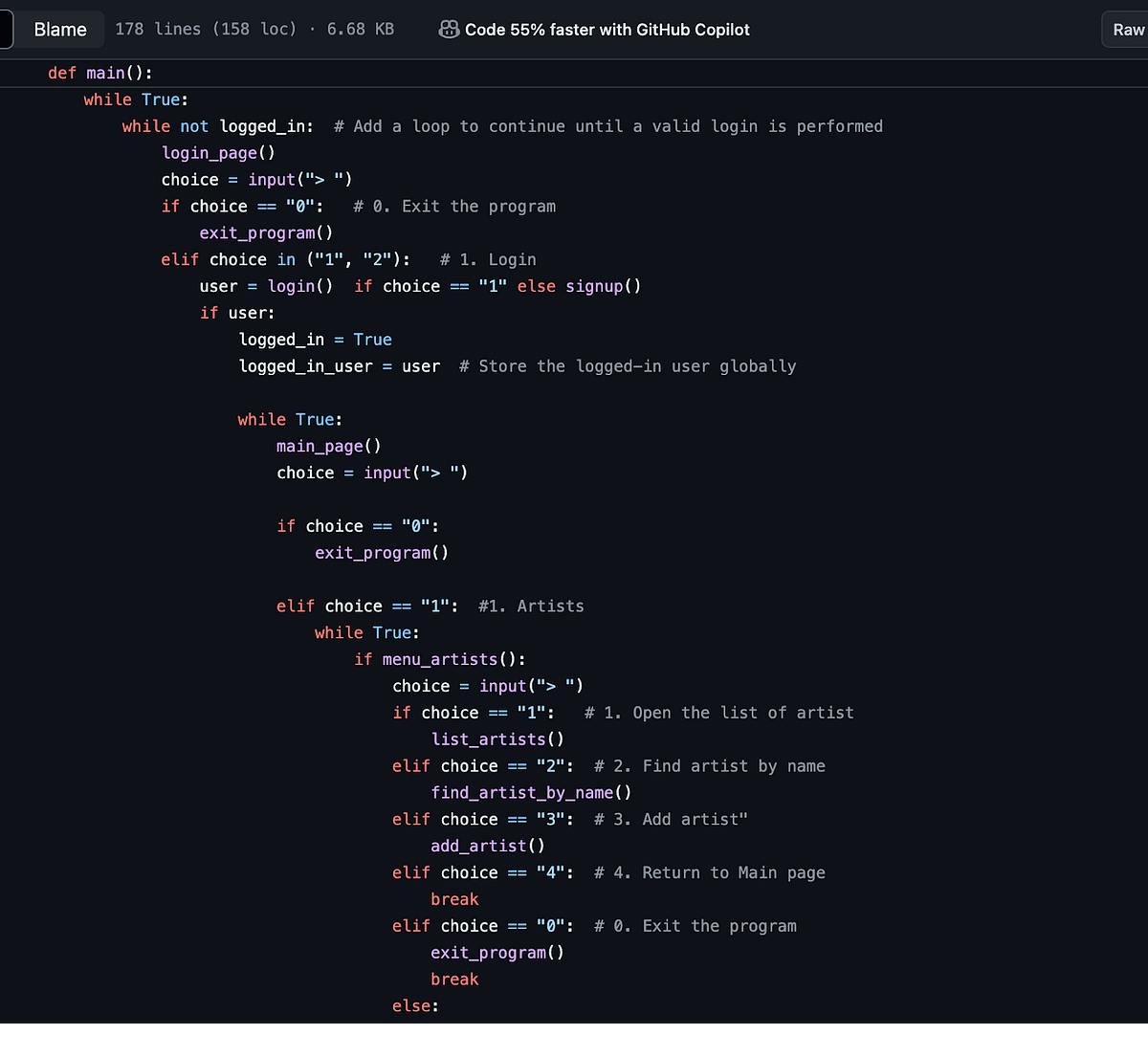
Task: Click the 'if user:' line
Action: 237,313
